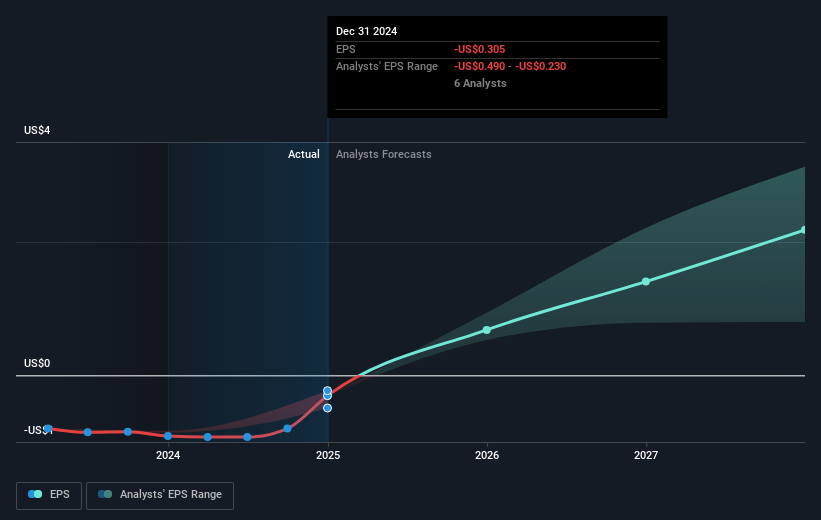Select the 2026 x-axis label
Viewport: 821px width, 520px height.
click(x=487, y=455)
